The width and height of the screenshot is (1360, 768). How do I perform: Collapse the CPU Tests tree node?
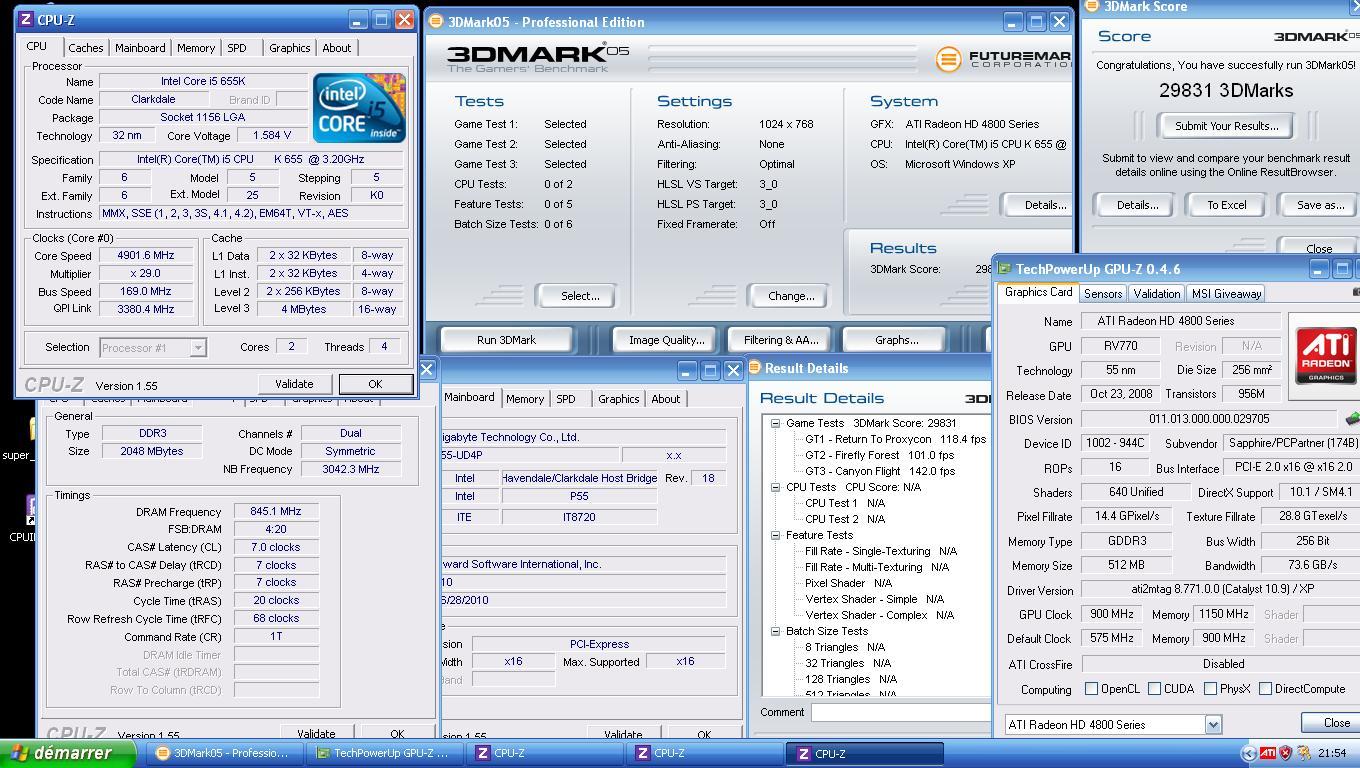(x=775, y=487)
